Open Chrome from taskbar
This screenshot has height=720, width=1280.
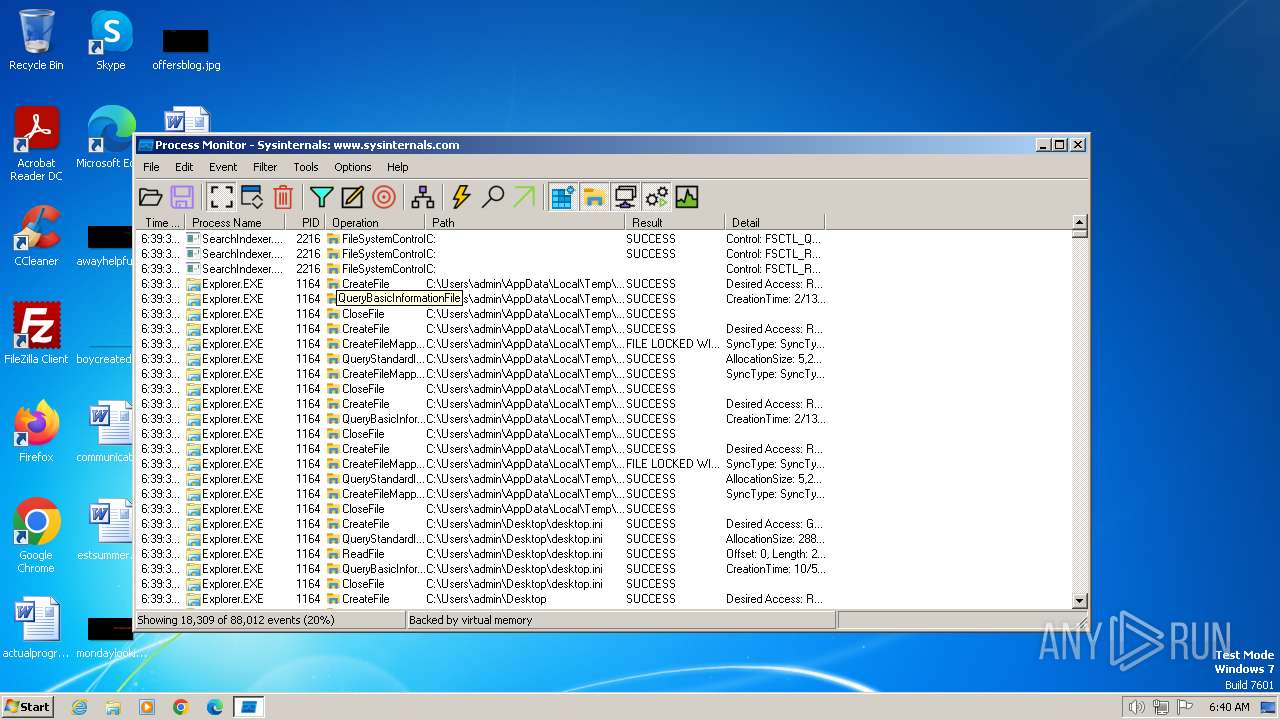click(x=181, y=707)
